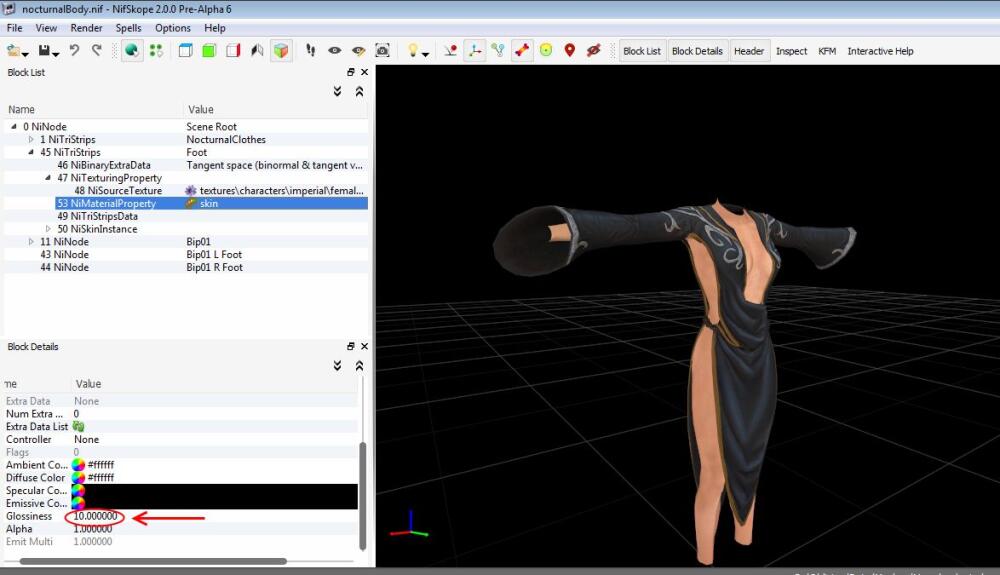The width and height of the screenshot is (1000, 575).
Task: Click the eye with pencil icon
Action: tap(358, 50)
